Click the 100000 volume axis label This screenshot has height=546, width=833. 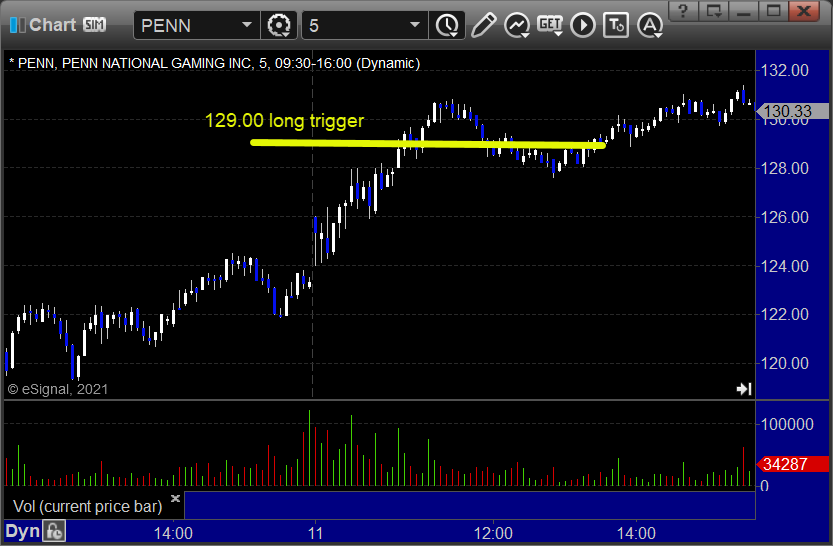click(x=787, y=424)
